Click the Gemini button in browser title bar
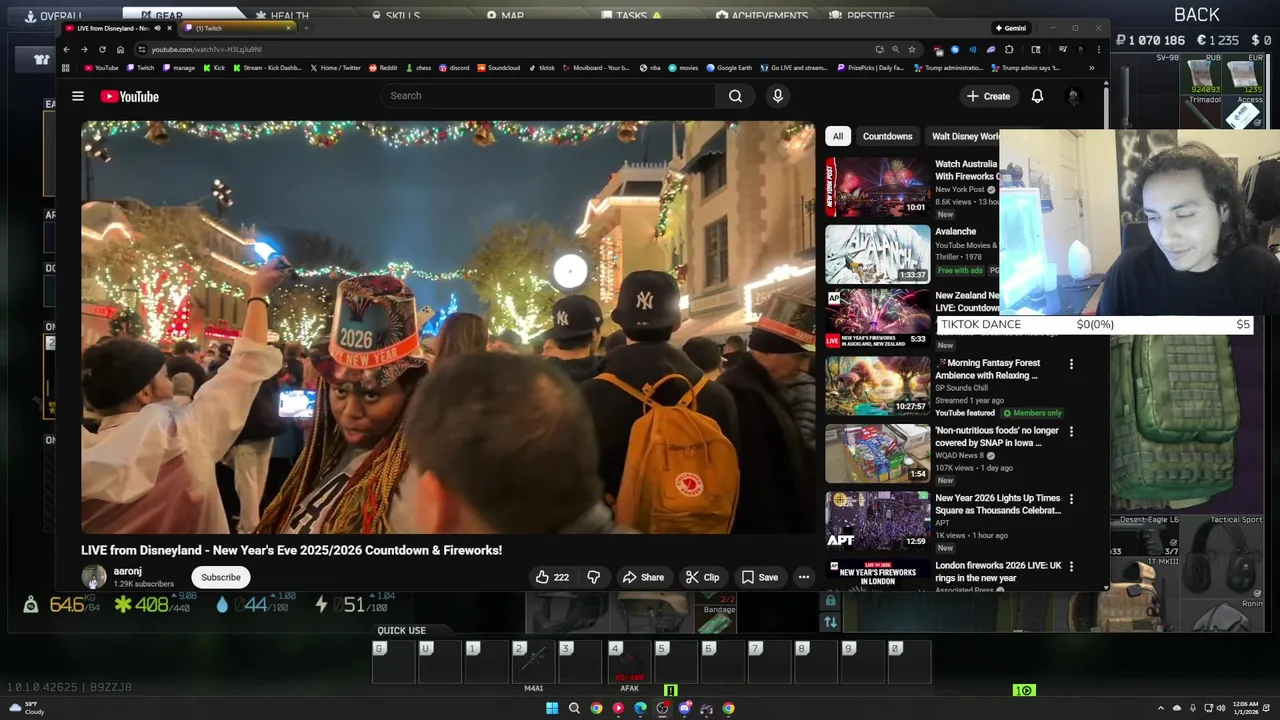Viewport: 1280px width, 720px height. (1011, 28)
